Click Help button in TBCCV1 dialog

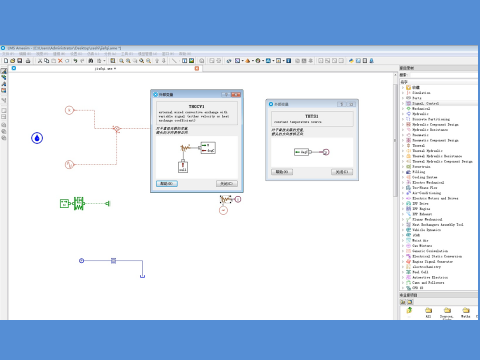[x=167, y=184]
